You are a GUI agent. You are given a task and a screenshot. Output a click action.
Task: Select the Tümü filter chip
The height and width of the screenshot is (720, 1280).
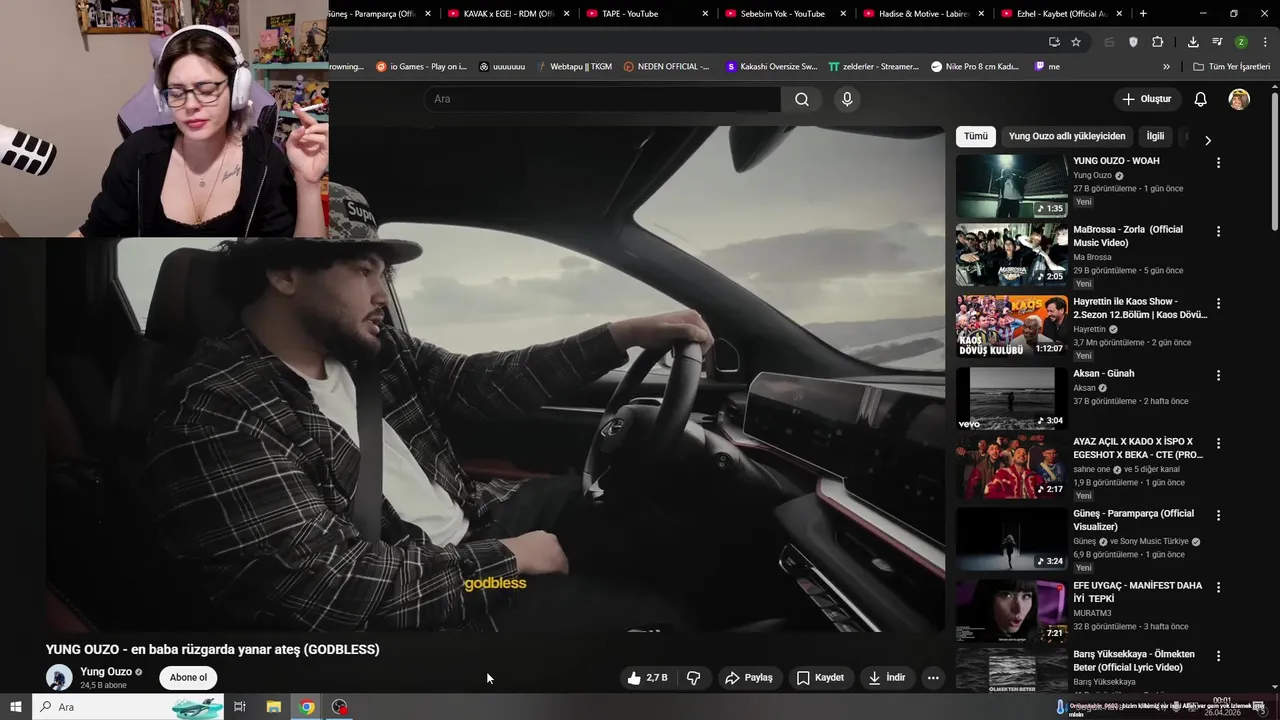point(975,136)
